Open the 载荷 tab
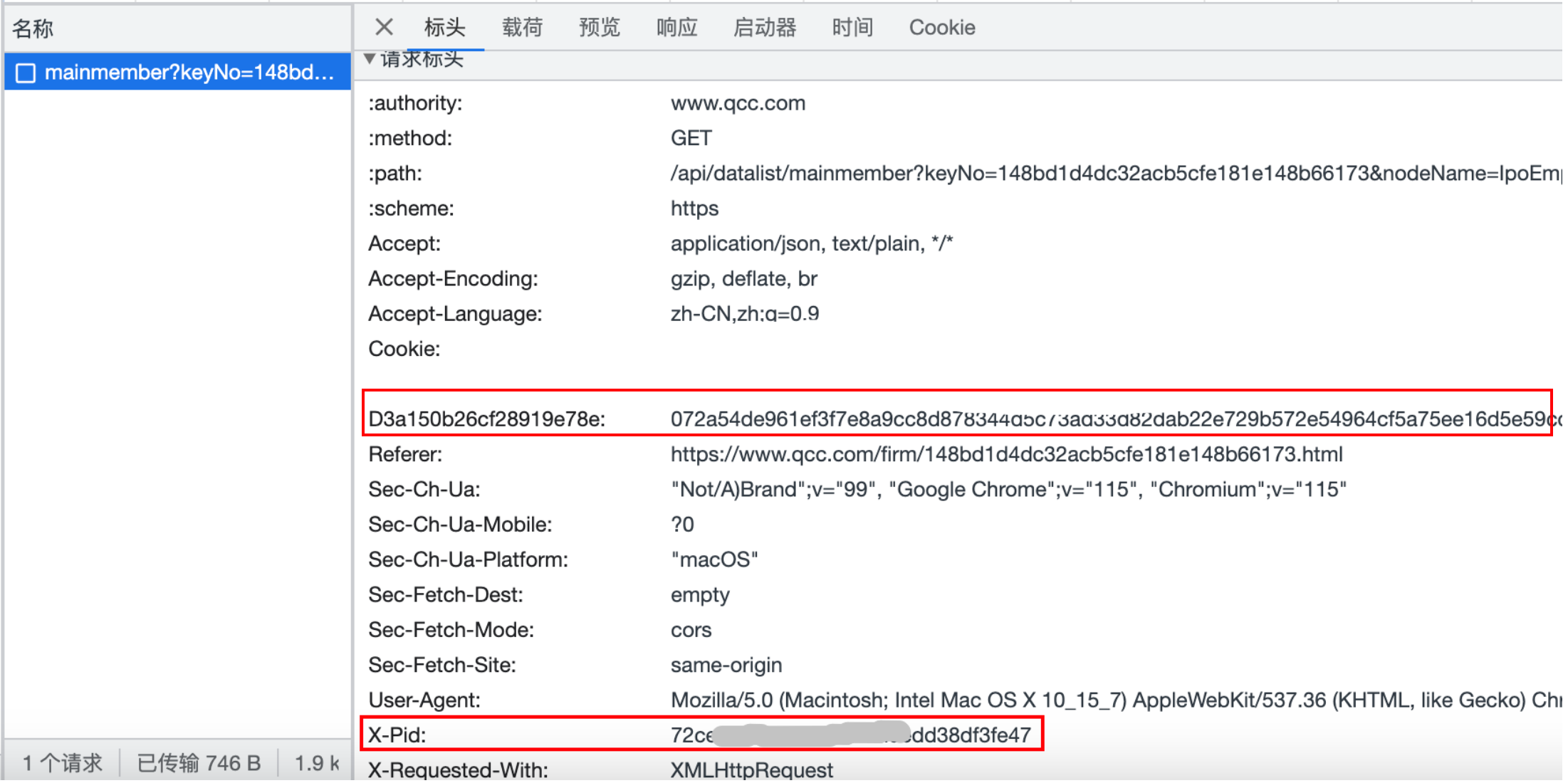This screenshot has width=1568, height=783. click(522, 27)
